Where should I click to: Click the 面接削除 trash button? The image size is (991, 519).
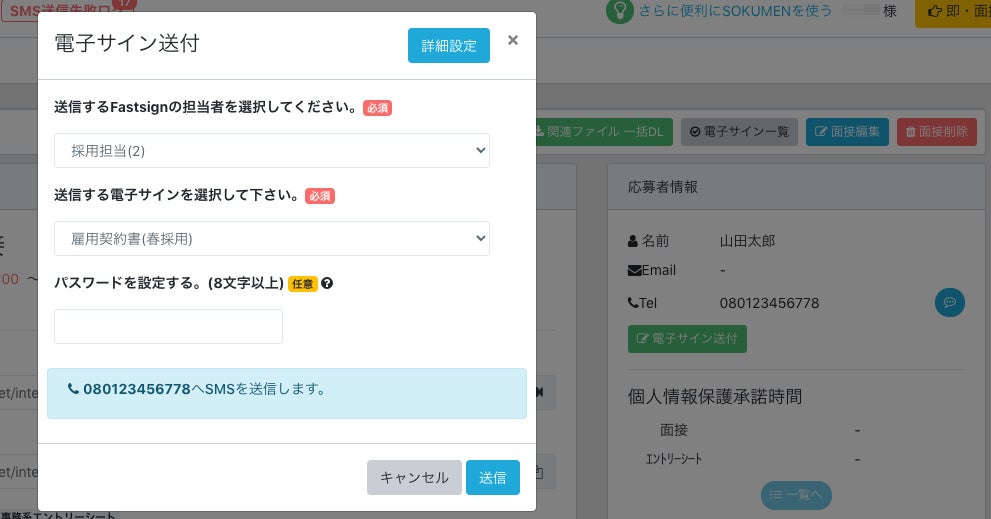click(x=936, y=131)
